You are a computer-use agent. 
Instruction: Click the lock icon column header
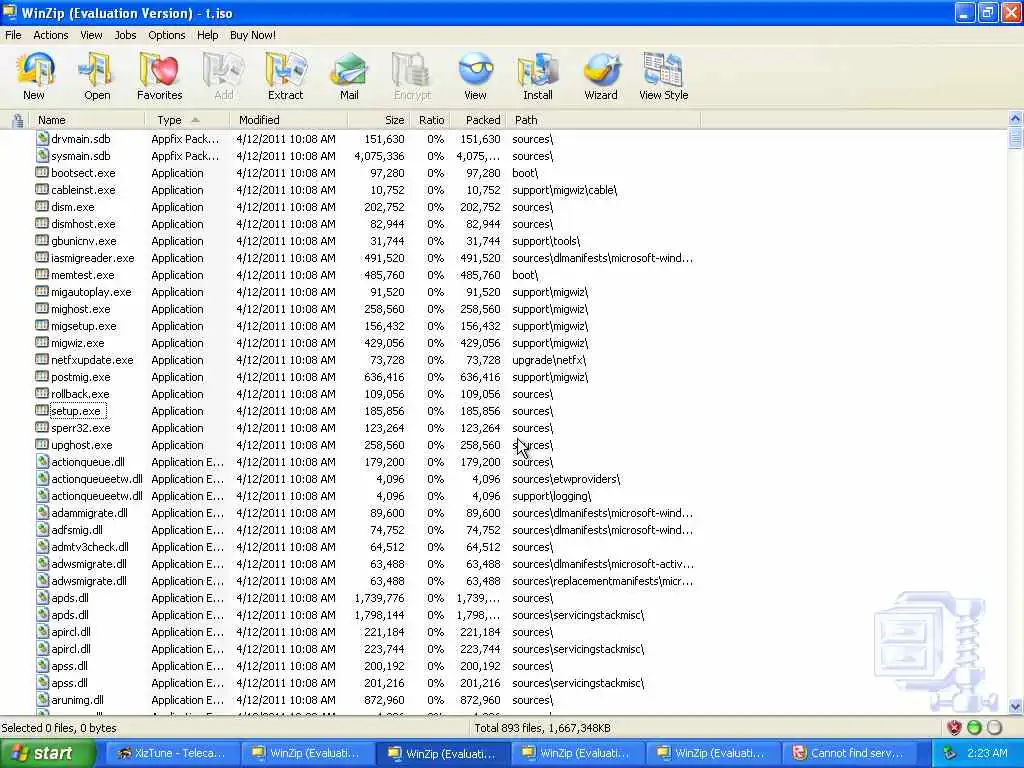click(x=18, y=120)
